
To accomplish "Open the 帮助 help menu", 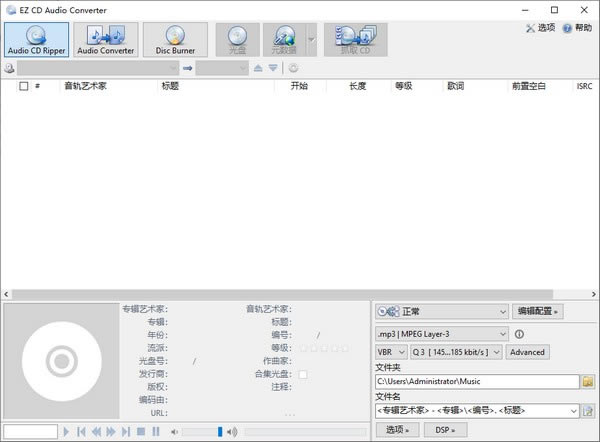I will (577, 28).
